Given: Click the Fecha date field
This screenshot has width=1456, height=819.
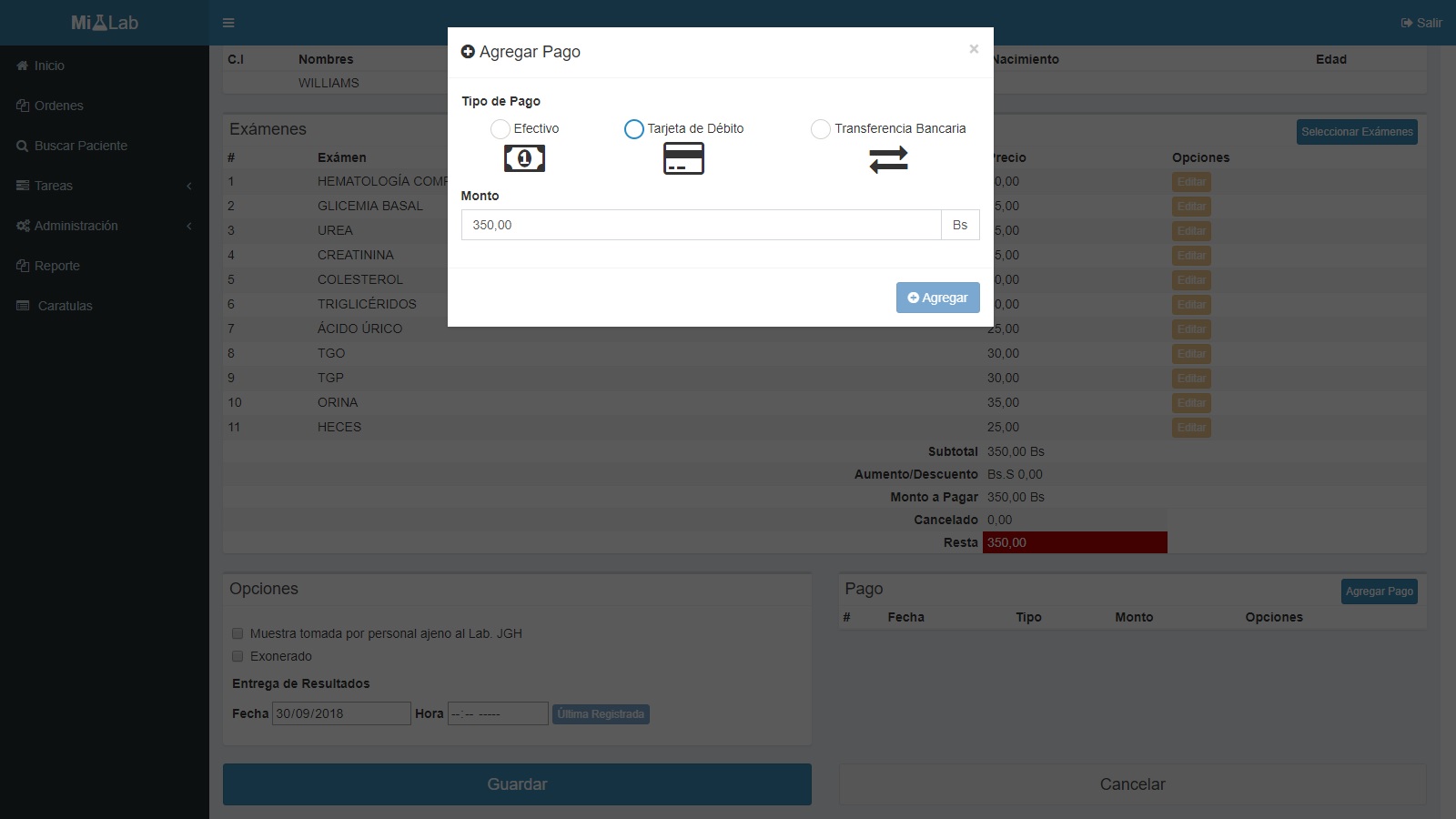Looking at the screenshot, I should pyautogui.click(x=341, y=713).
